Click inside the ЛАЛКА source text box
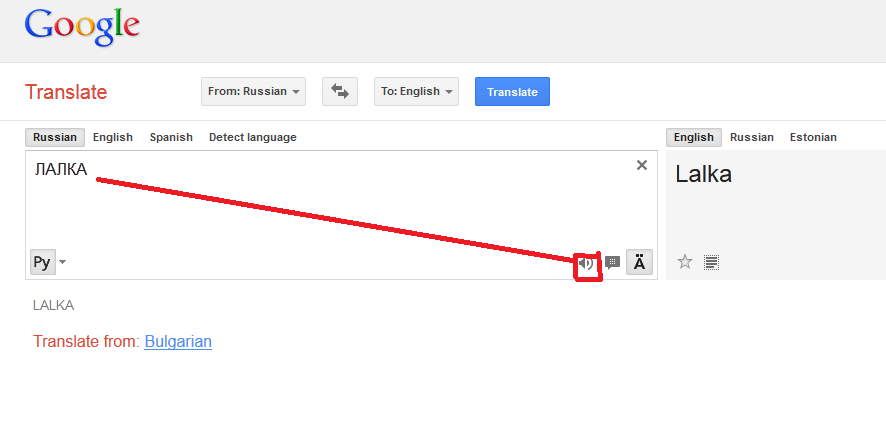 tap(341, 215)
